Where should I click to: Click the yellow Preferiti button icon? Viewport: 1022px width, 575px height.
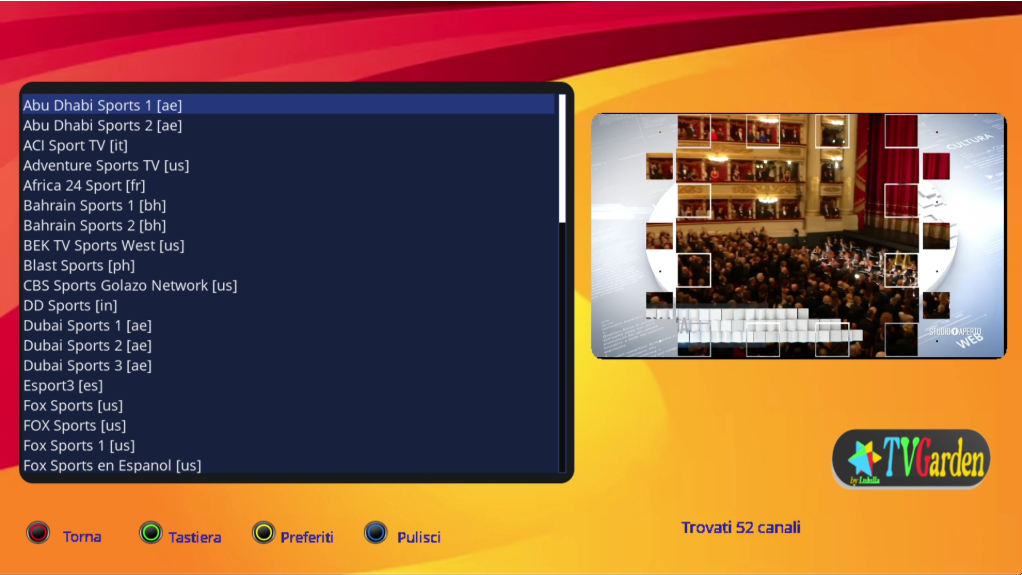tap(263, 533)
